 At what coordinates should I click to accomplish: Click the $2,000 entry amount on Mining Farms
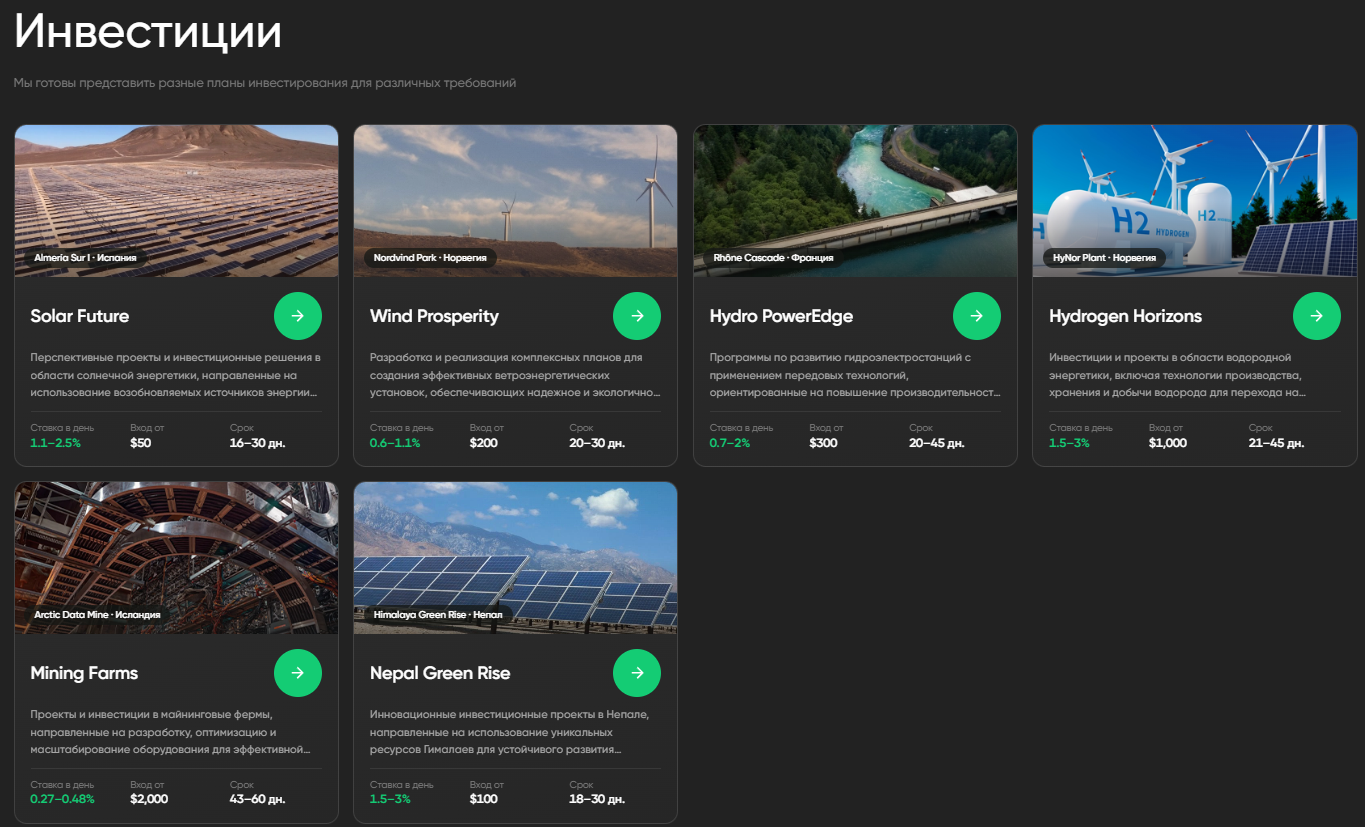pyautogui.click(x=149, y=799)
